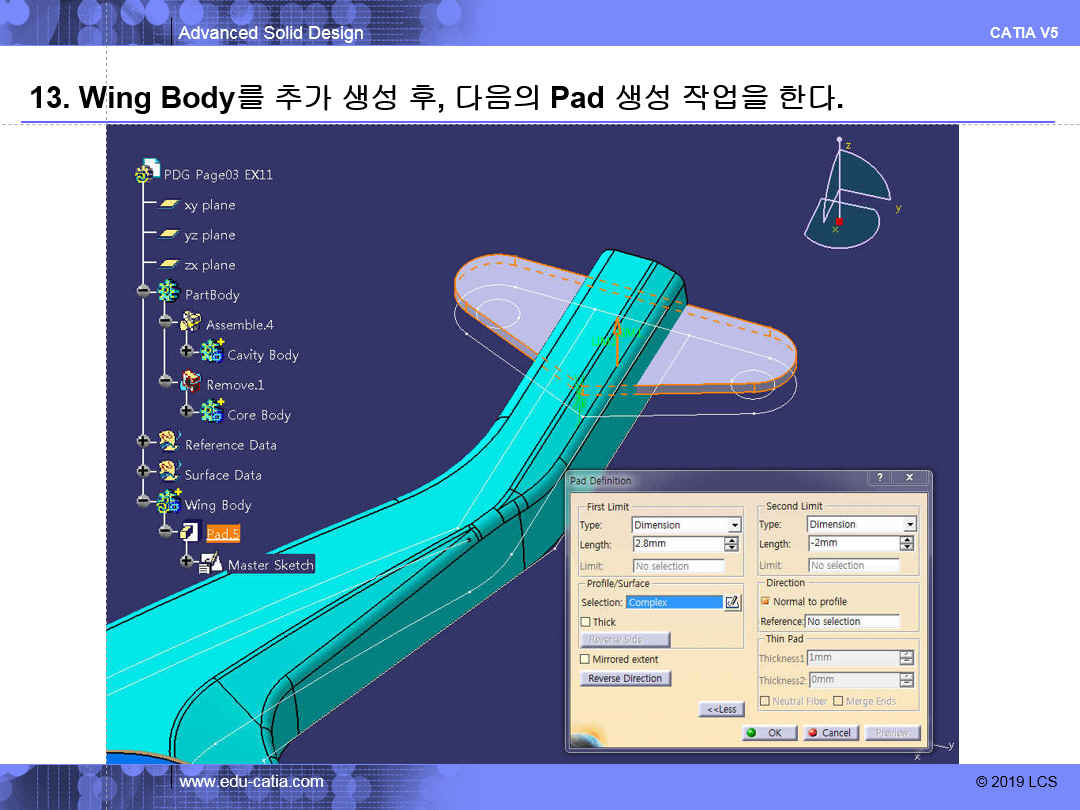Click the PDG Page03 EX11 part icon
Screen dimensions: 1080x810
point(148,172)
